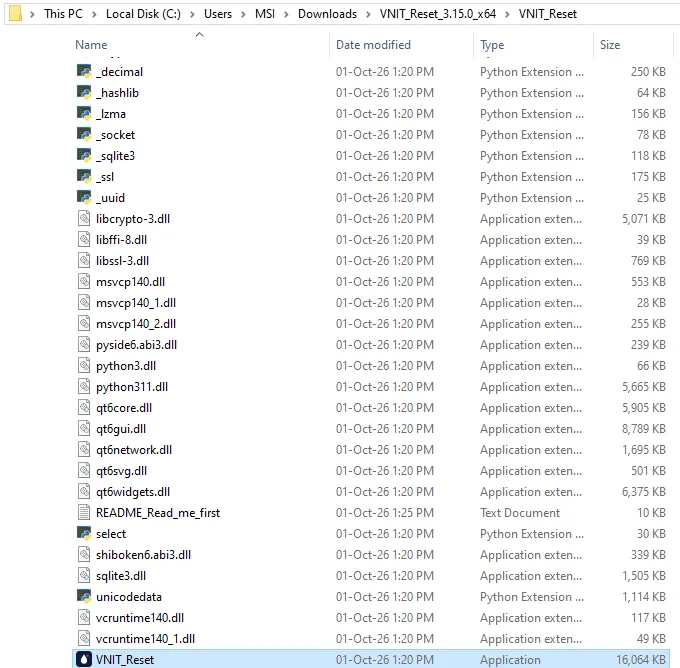The width and height of the screenshot is (680, 668).
Task: Click the libcrypto-3.dll file icon
Action: pos(84,219)
